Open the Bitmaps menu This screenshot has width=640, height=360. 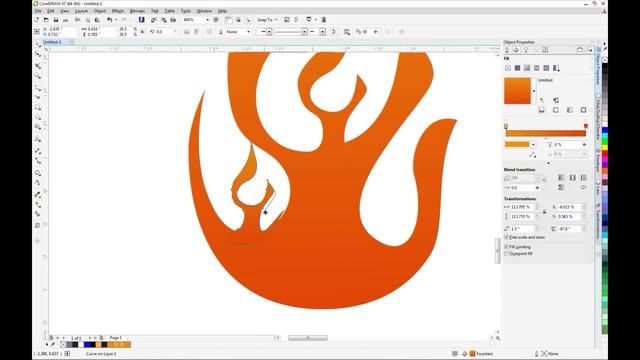pos(137,11)
